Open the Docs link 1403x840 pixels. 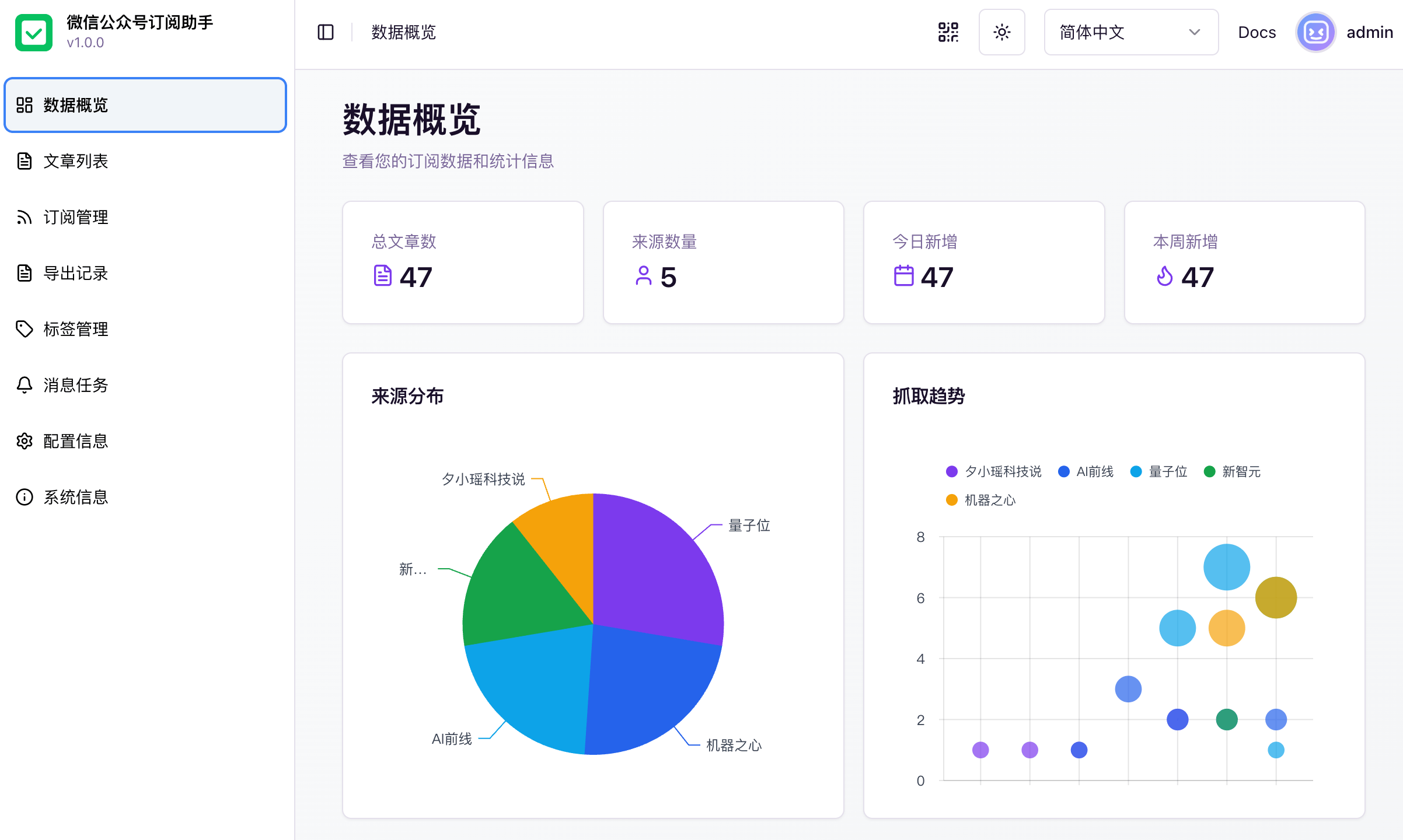tap(1257, 33)
